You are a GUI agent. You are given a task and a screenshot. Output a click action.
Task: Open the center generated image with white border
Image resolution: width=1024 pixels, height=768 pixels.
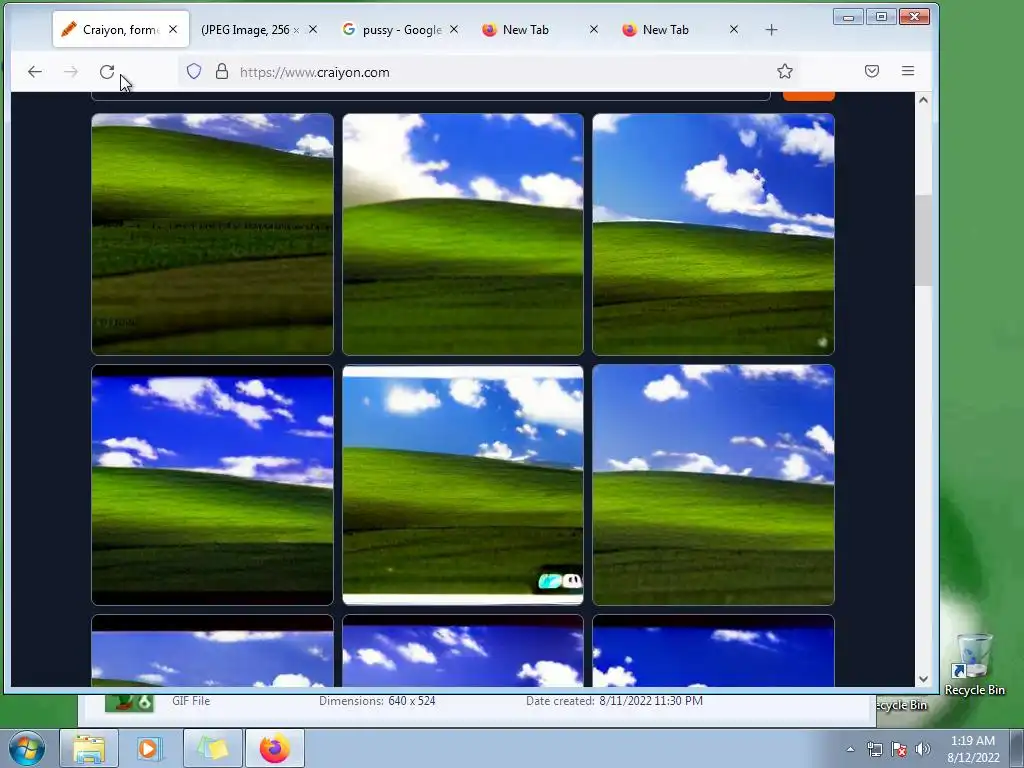pyautogui.click(x=463, y=485)
